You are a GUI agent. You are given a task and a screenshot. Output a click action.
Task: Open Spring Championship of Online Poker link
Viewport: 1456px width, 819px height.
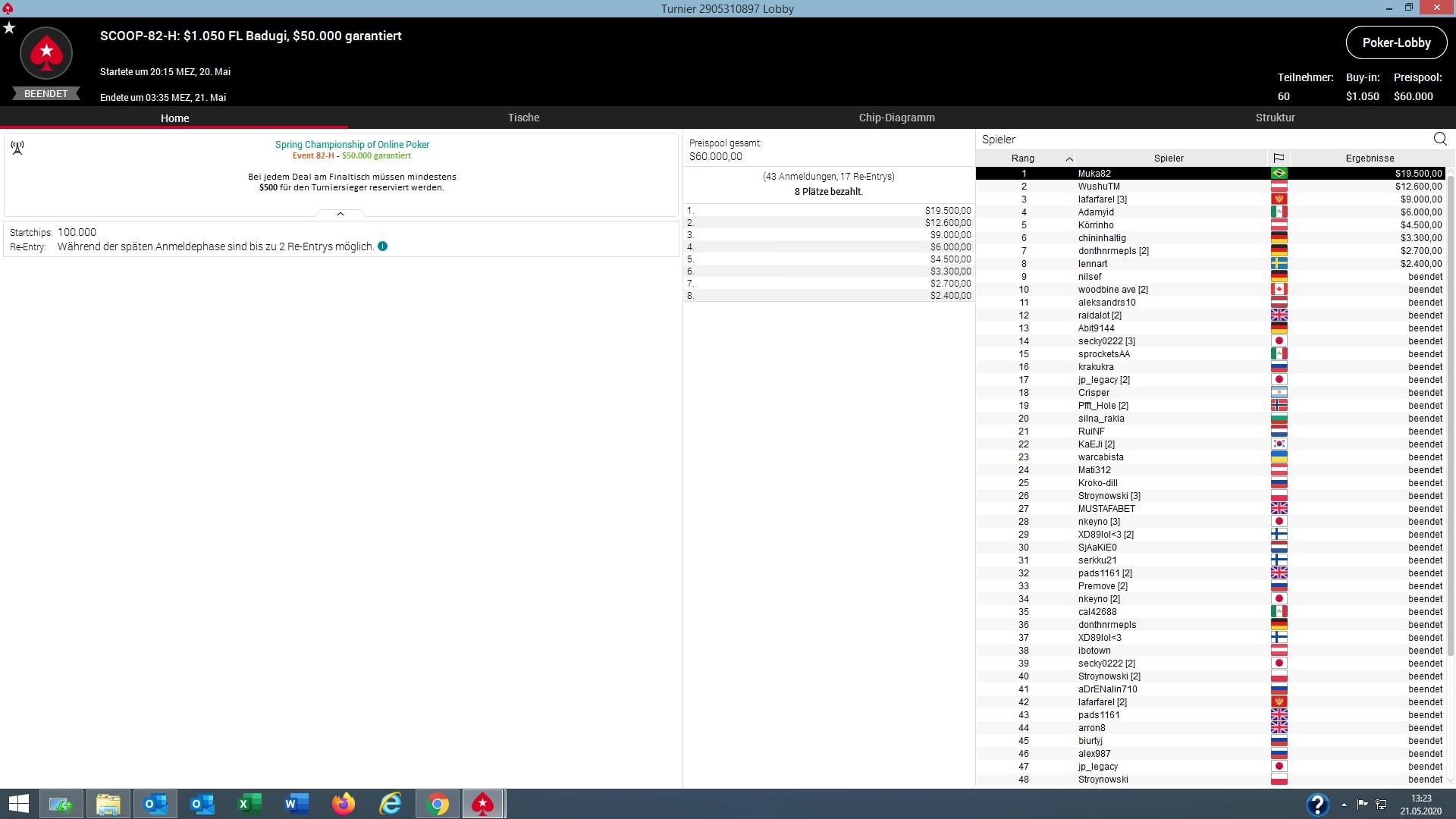pos(352,144)
